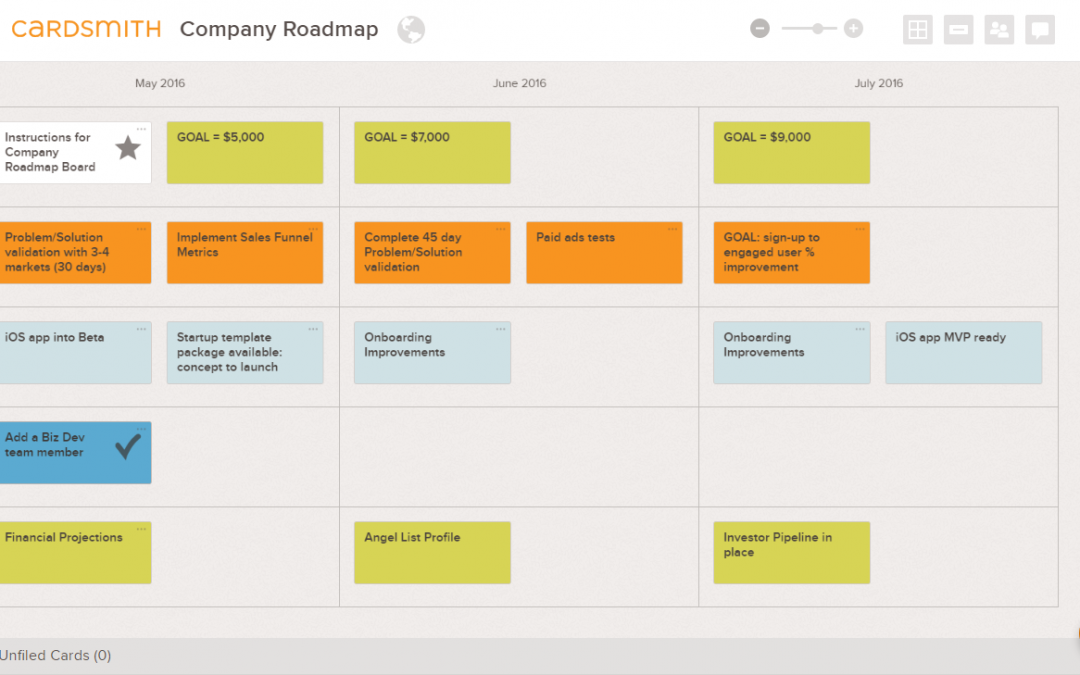Image resolution: width=1080 pixels, height=675 pixels.
Task: Open the Paid ads tests card
Action: 604,252
